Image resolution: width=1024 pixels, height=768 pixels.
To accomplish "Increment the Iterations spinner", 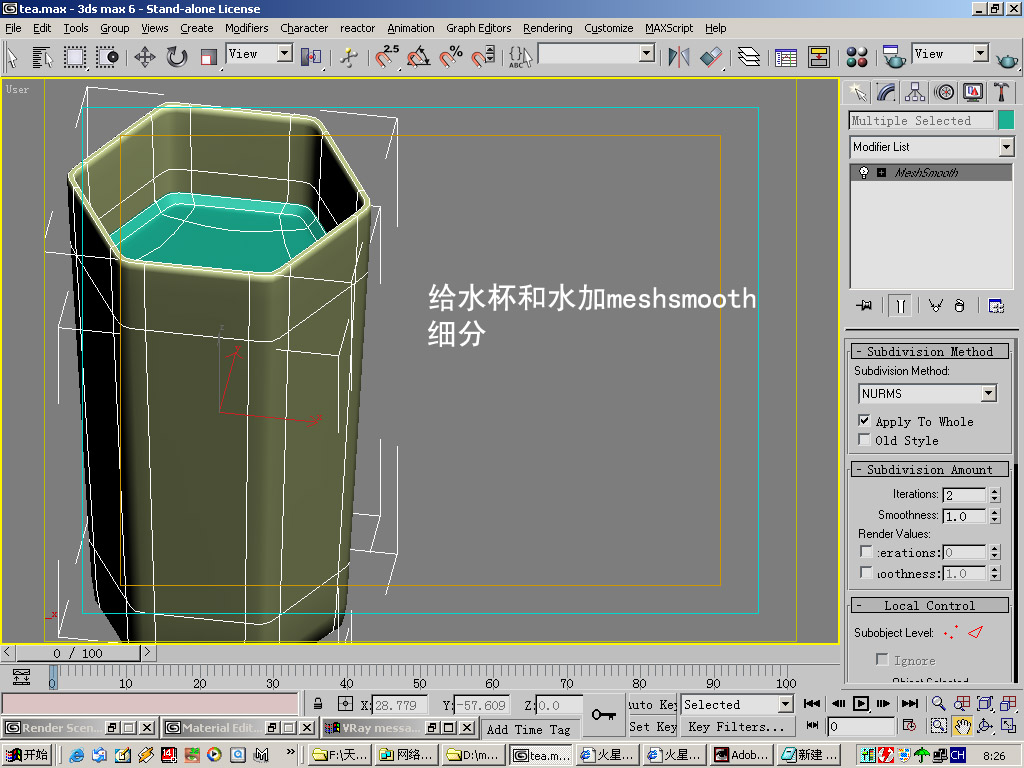I will [995, 491].
